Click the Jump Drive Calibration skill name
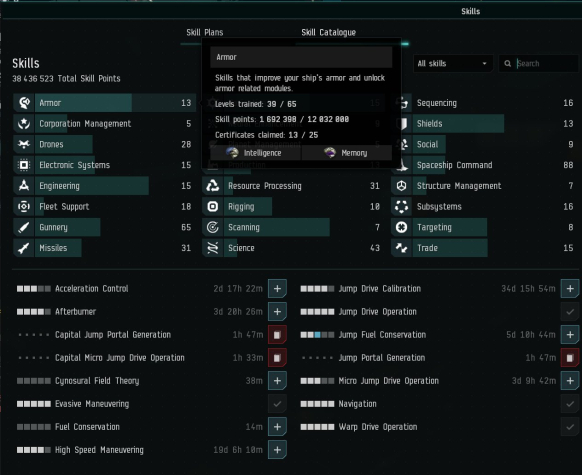 pos(380,289)
